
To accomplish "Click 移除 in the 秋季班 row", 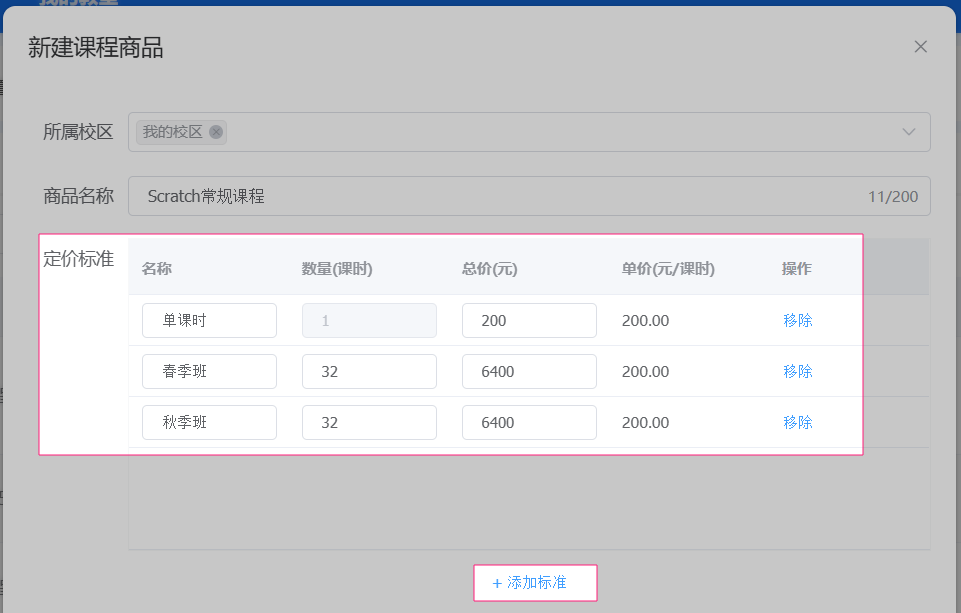I will click(797, 422).
